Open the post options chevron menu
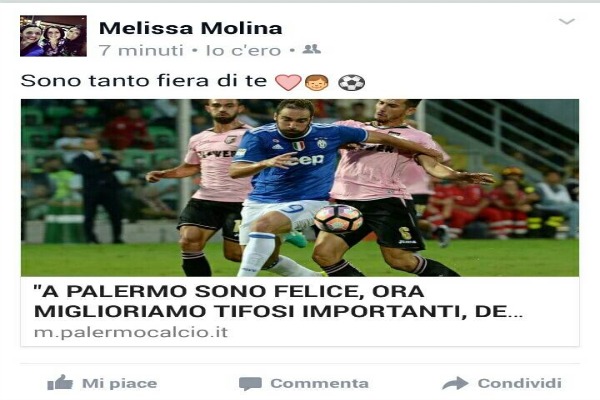The image size is (600, 400). coord(567,21)
